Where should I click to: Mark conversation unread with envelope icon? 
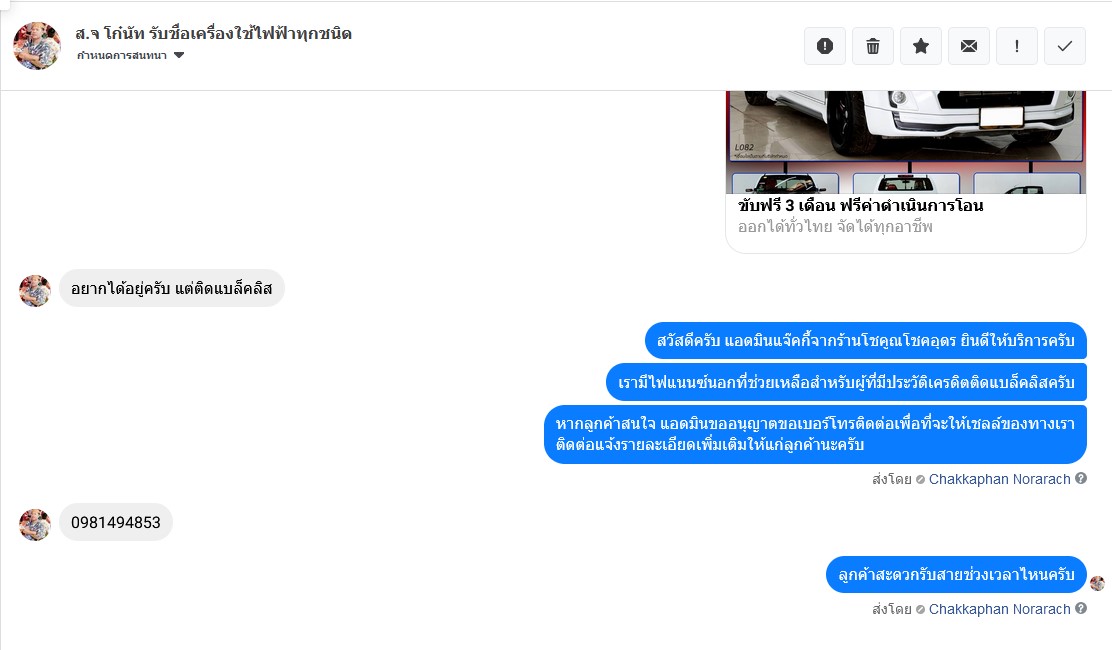(969, 46)
